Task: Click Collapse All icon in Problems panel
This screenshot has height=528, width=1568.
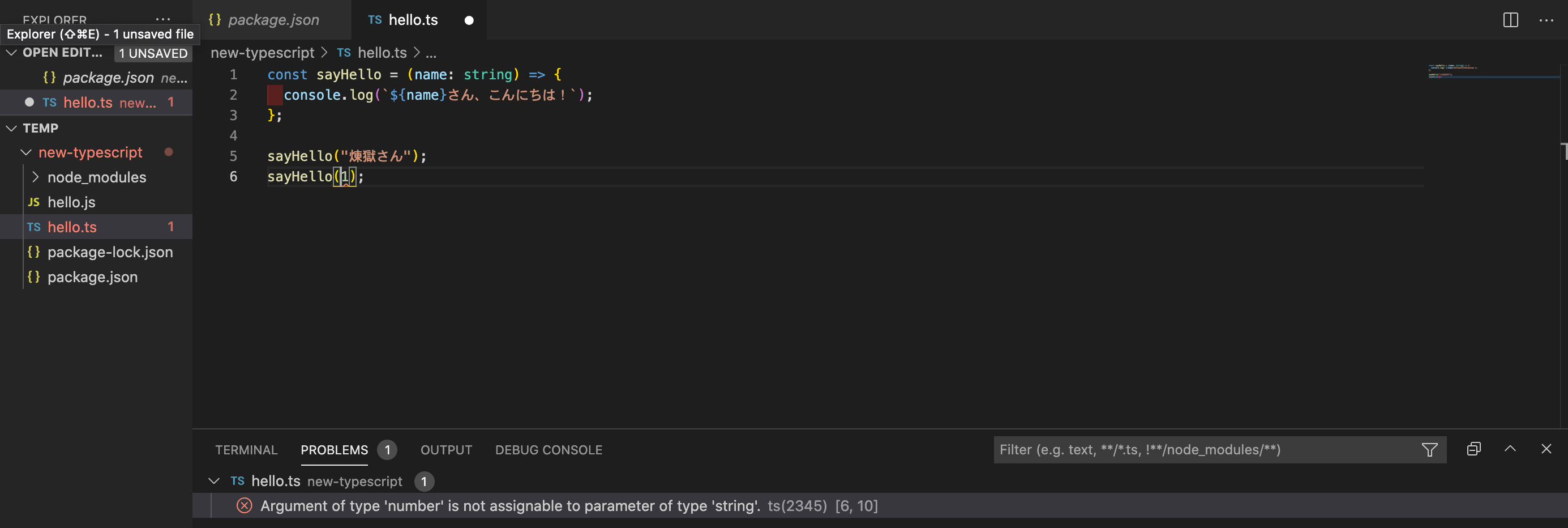Action: [x=1473, y=449]
